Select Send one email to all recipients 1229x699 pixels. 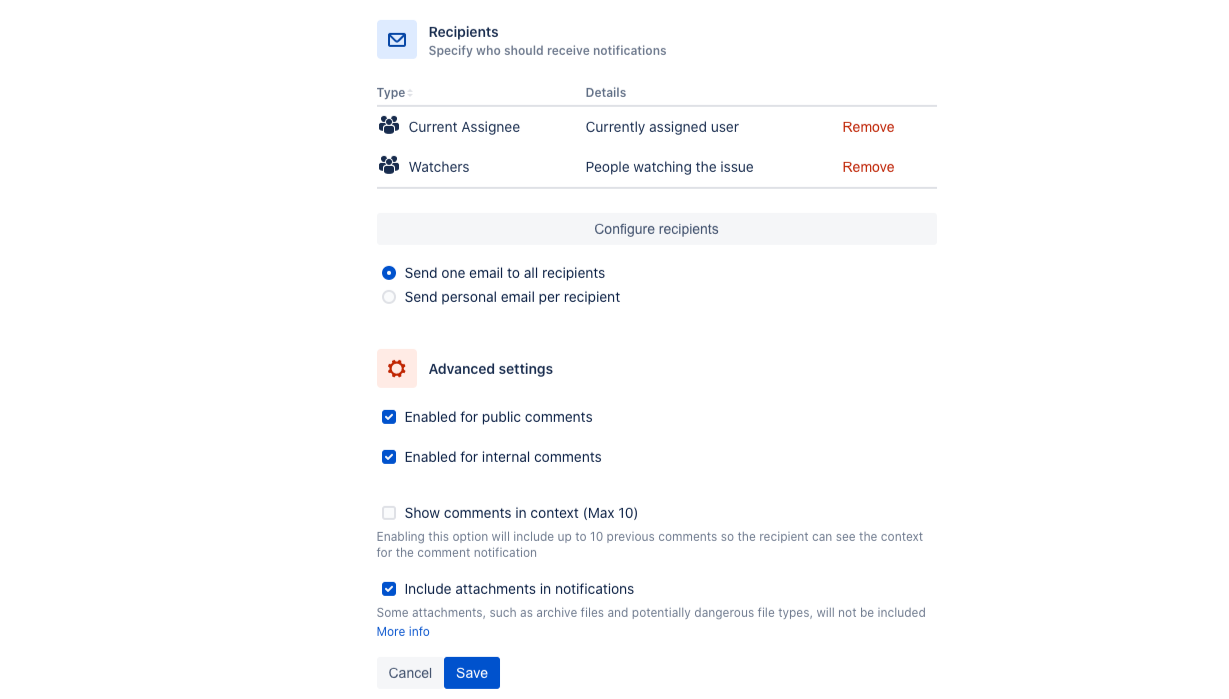pos(389,273)
